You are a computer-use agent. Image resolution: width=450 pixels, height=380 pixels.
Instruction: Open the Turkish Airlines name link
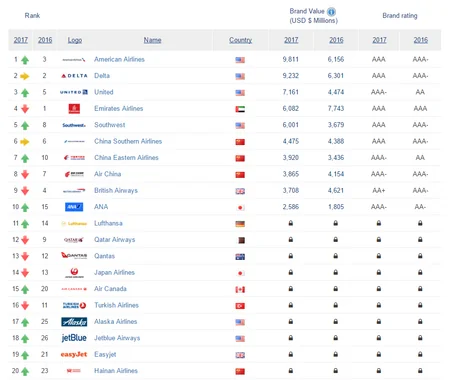tap(116, 305)
